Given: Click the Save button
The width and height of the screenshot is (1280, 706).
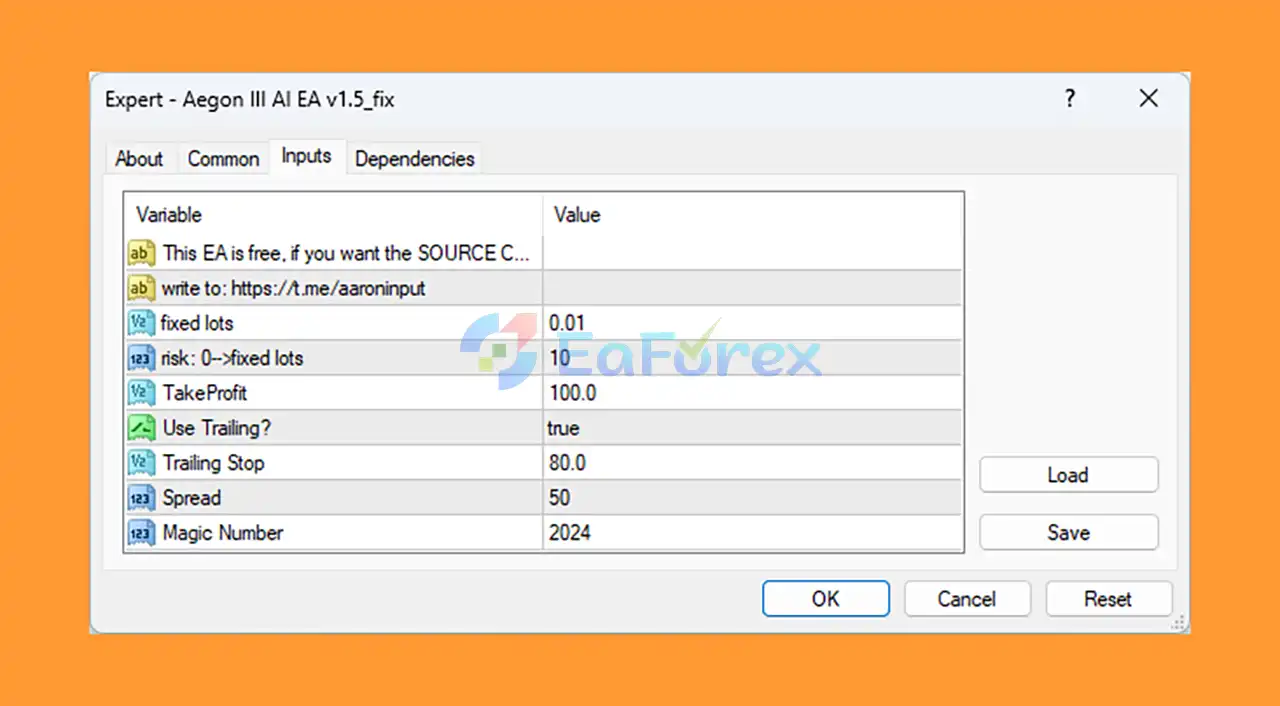Looking at the screenshot, I should coord(1069,532).
